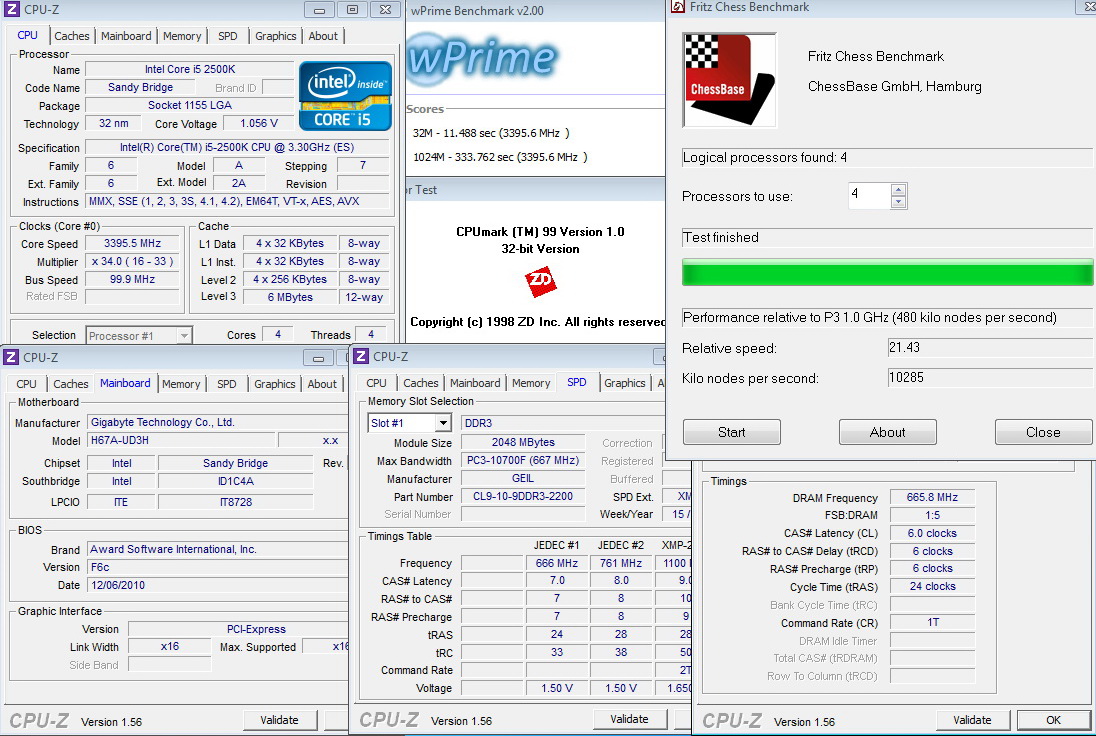
Task: Open the Memory tab in top CPU-Z window
Action: (182, 36)
